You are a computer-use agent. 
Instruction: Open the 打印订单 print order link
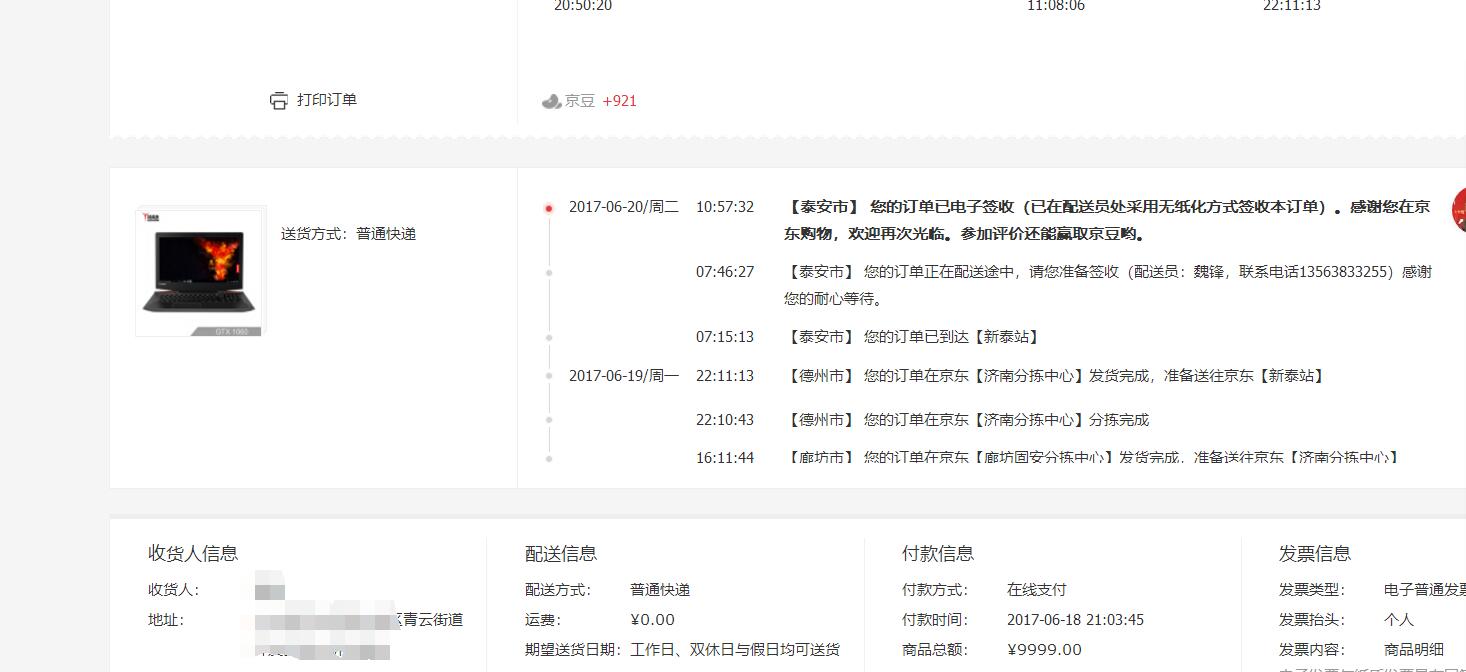point(327,100)
